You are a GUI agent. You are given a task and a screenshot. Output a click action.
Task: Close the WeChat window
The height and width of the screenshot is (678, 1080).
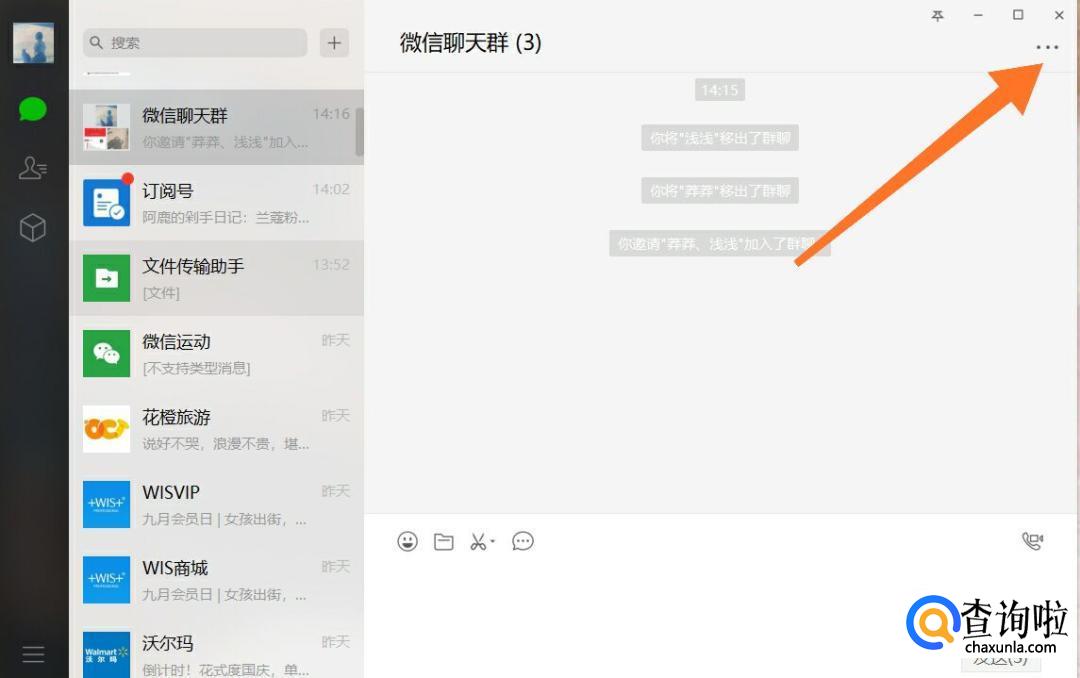coord(1059,15)
